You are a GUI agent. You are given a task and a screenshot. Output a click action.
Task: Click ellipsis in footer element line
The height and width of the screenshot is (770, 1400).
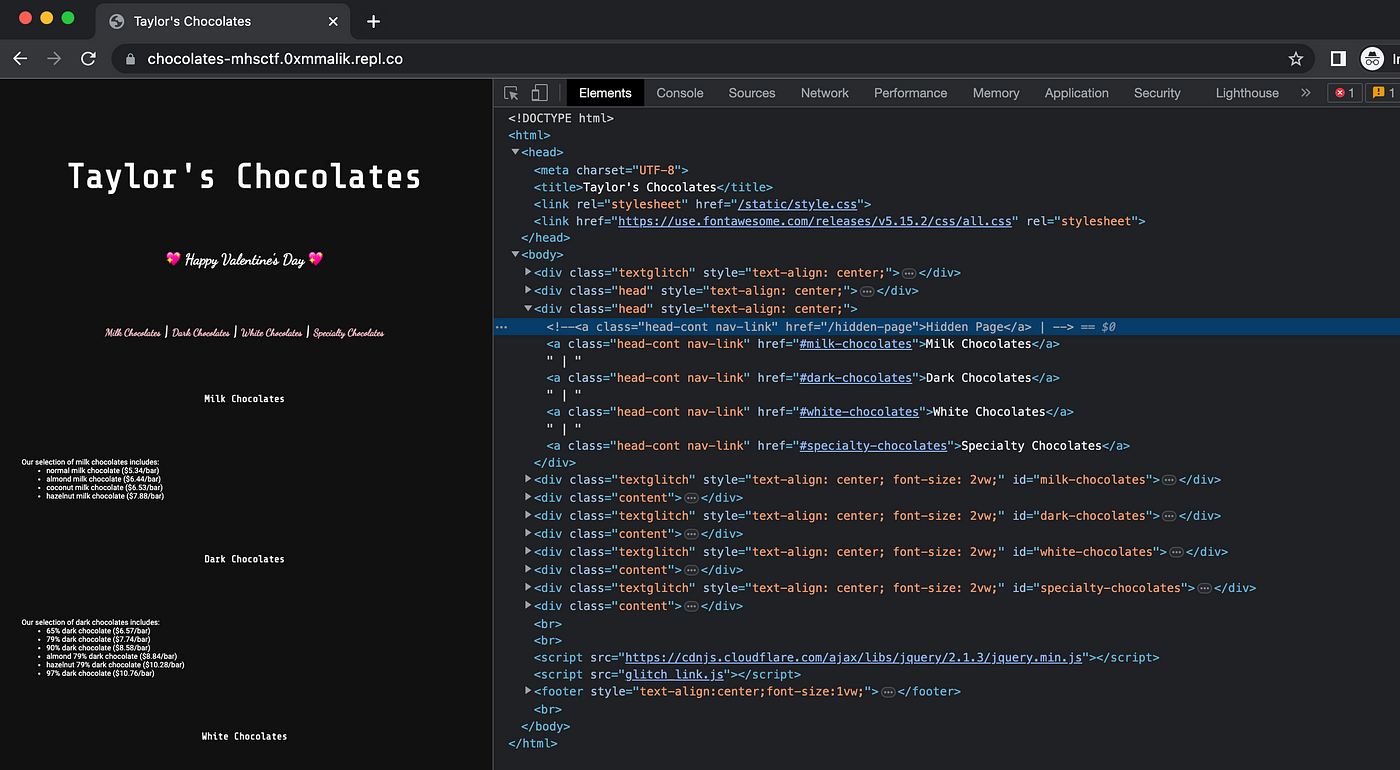pyautogui.click(x=888, y=692)
